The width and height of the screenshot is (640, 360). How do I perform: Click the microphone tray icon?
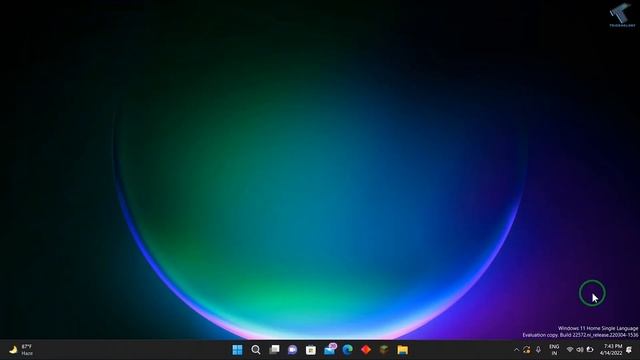(x=538, y=350)
